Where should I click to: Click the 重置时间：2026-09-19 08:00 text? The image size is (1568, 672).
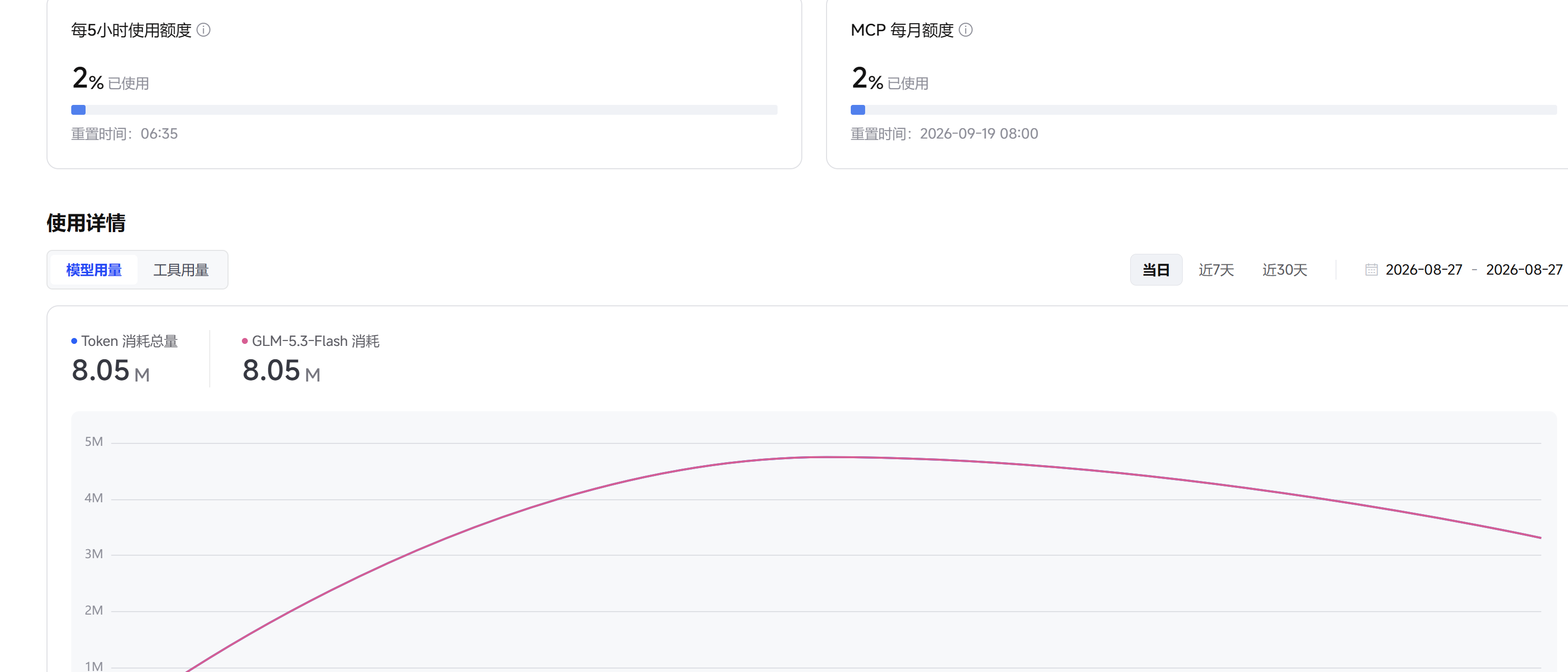point(943,134)
